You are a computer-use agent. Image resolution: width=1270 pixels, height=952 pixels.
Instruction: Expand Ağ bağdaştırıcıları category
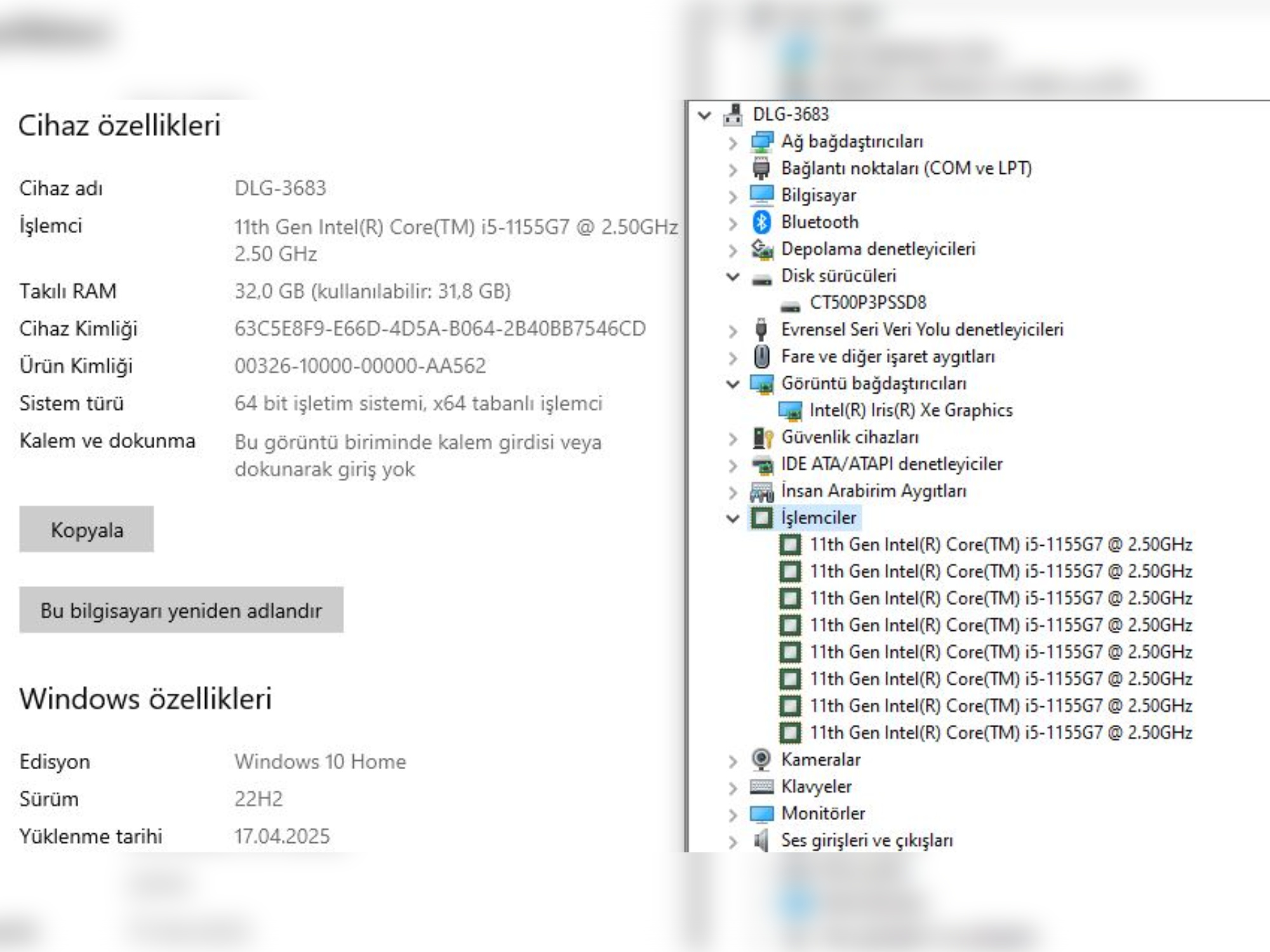coord(733,142)
